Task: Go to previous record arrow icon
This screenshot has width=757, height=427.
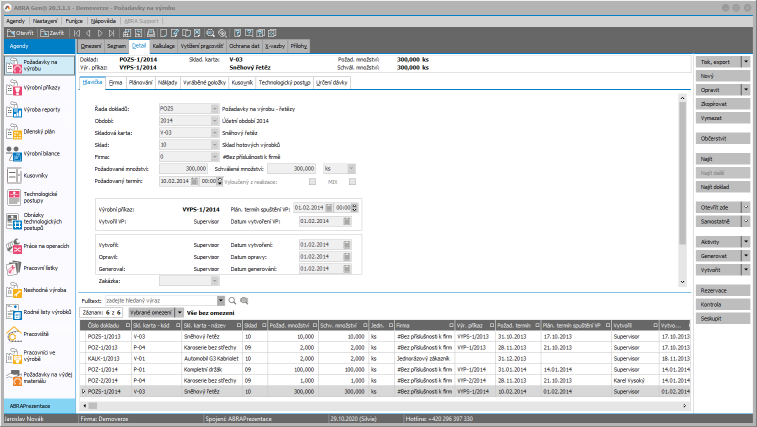Action: pos(88,33)
